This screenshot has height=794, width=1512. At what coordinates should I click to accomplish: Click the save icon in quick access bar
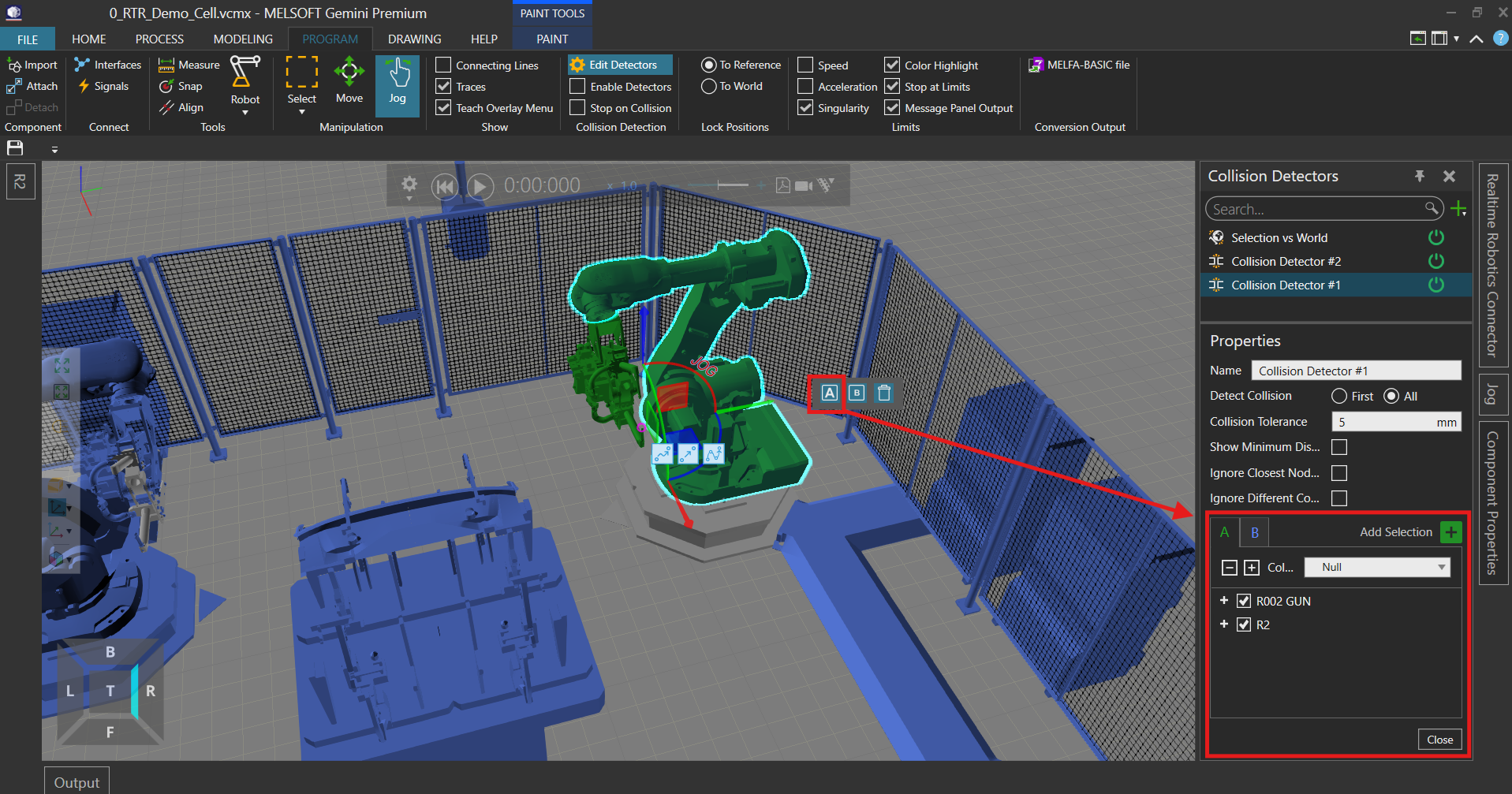[x=15, y=148]
